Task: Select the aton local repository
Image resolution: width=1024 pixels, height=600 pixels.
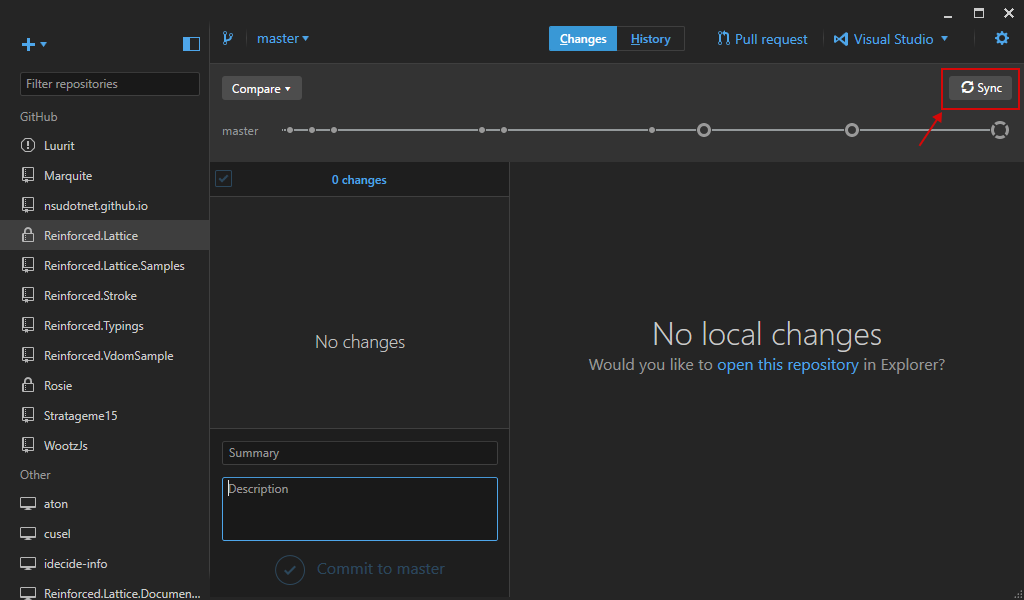Action: pyautogui.click(x=104, y=504)
